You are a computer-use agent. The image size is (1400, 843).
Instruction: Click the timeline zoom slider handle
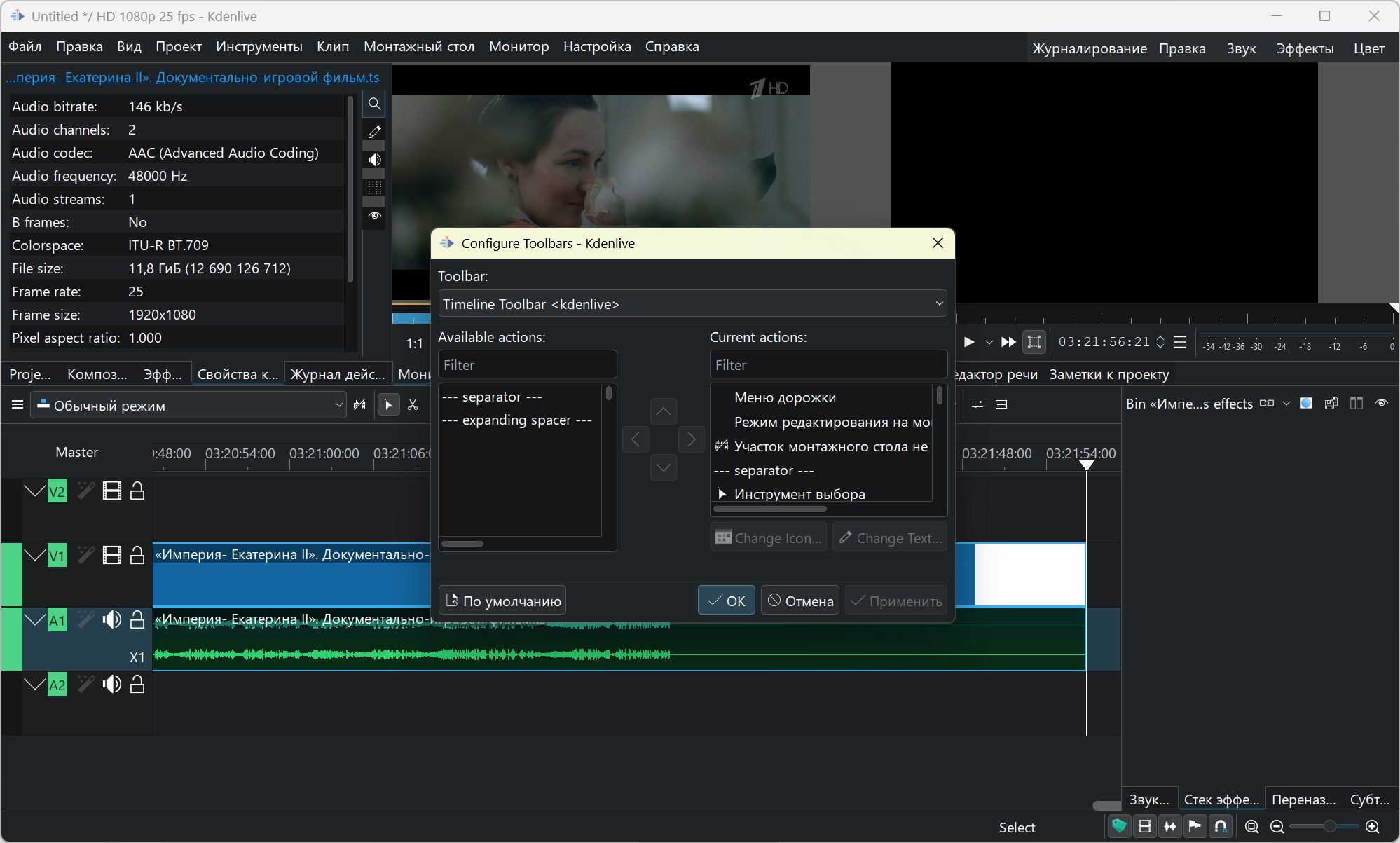(1329, 827)
